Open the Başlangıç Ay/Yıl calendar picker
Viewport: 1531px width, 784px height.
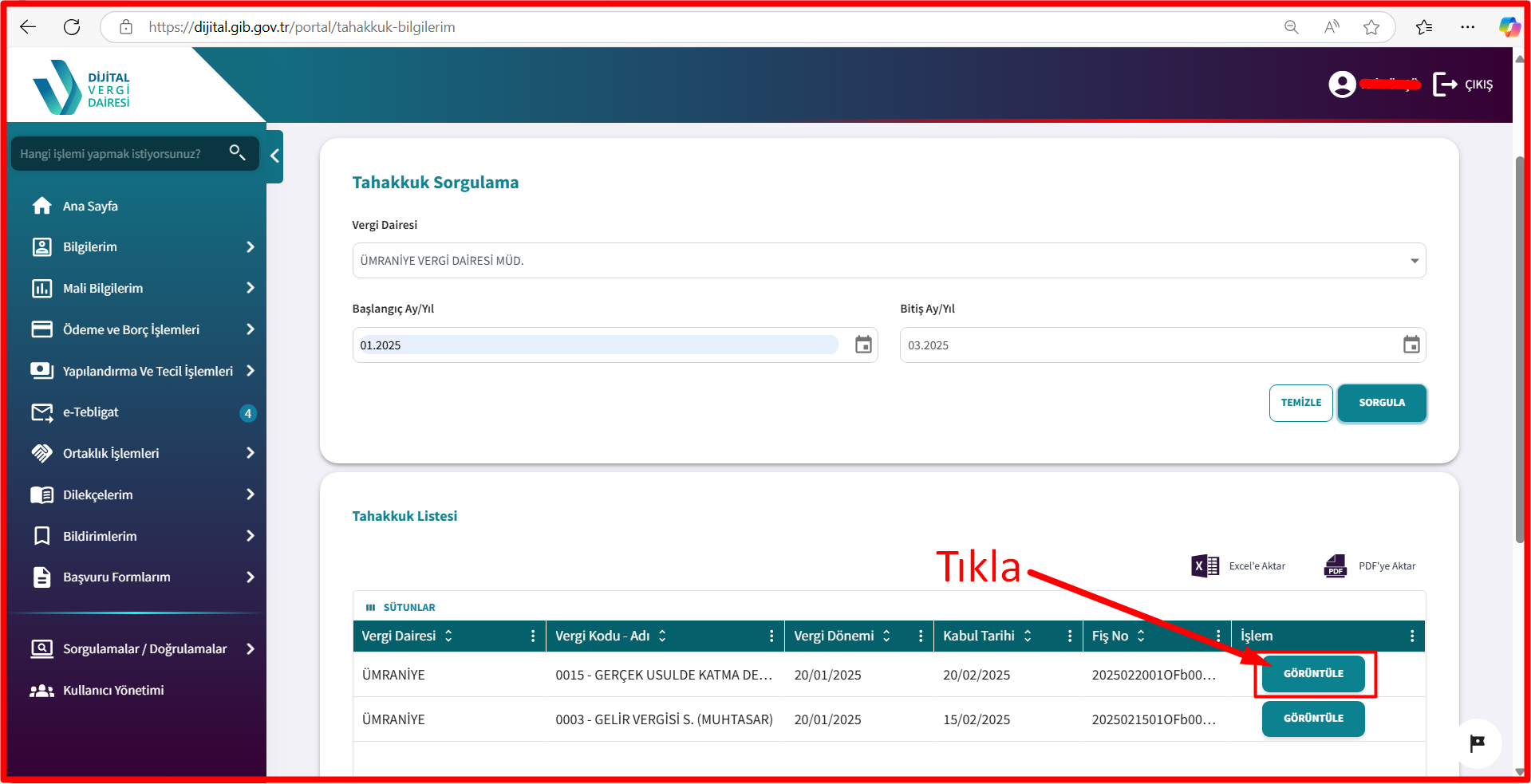[863, 345]
